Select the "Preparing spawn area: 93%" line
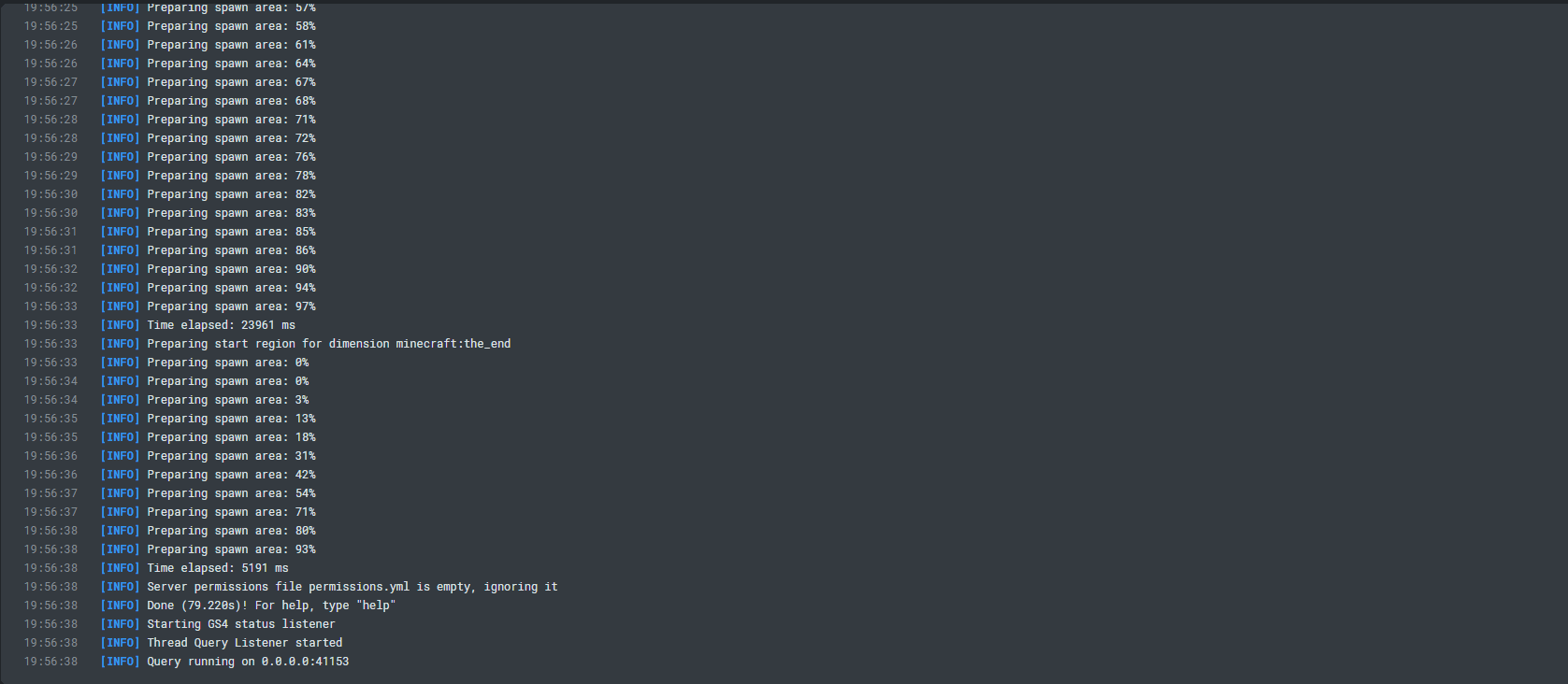This screenshot has width=1568, height=684. (231, 549)
